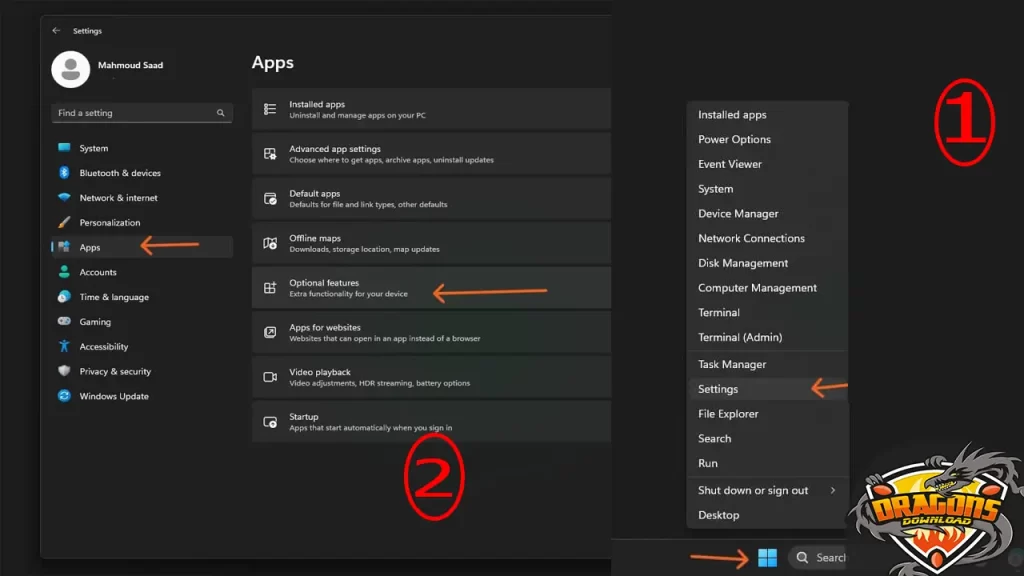Click Task Manager in context menu
The height and width of the screenshot is (576, 1024).
click(x=732, y=364)
